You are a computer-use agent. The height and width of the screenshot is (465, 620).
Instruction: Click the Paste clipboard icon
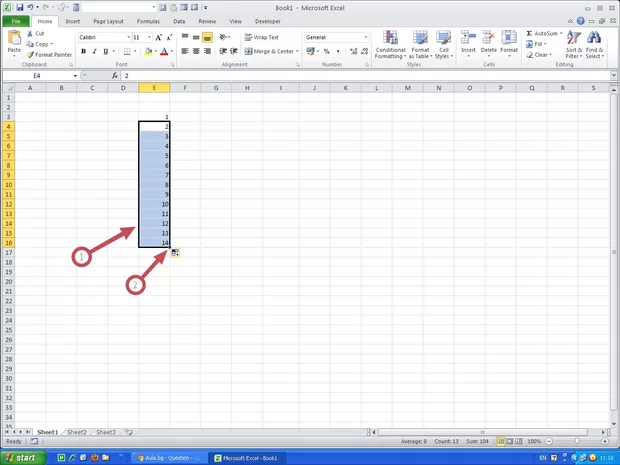[x=14, y=38]
